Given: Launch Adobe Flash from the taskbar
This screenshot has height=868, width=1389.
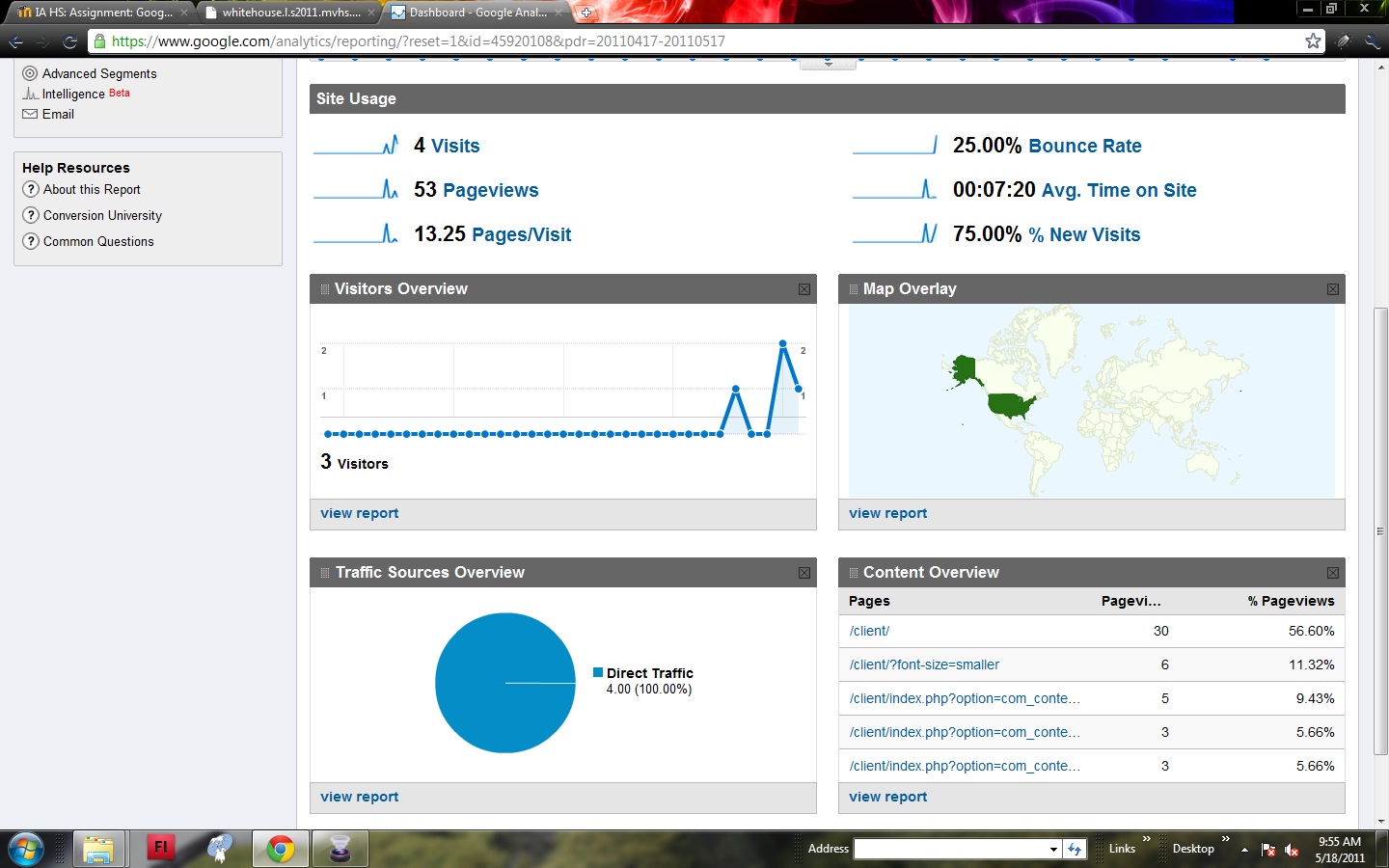Looking at the screenshot, I should click(x=160, y=849).
